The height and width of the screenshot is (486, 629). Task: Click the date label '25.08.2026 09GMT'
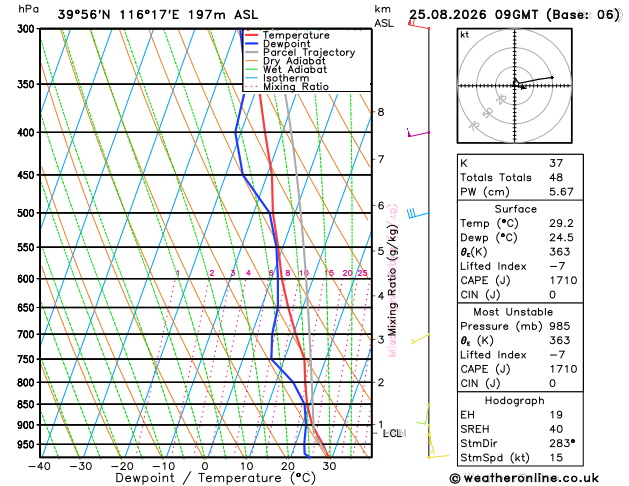(x=473, y=15)
